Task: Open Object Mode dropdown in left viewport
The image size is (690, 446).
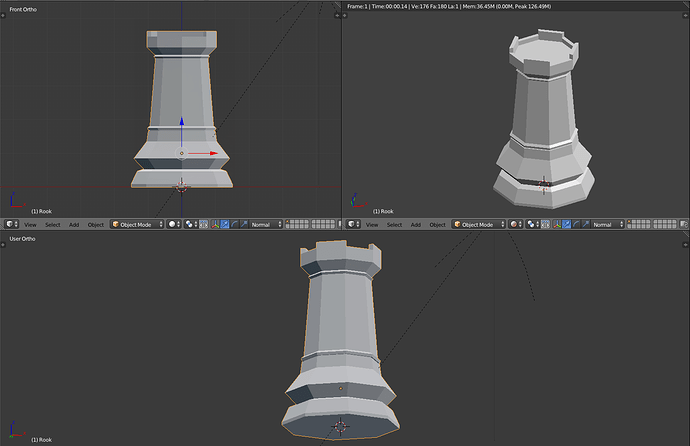Action: coord(137,224)
